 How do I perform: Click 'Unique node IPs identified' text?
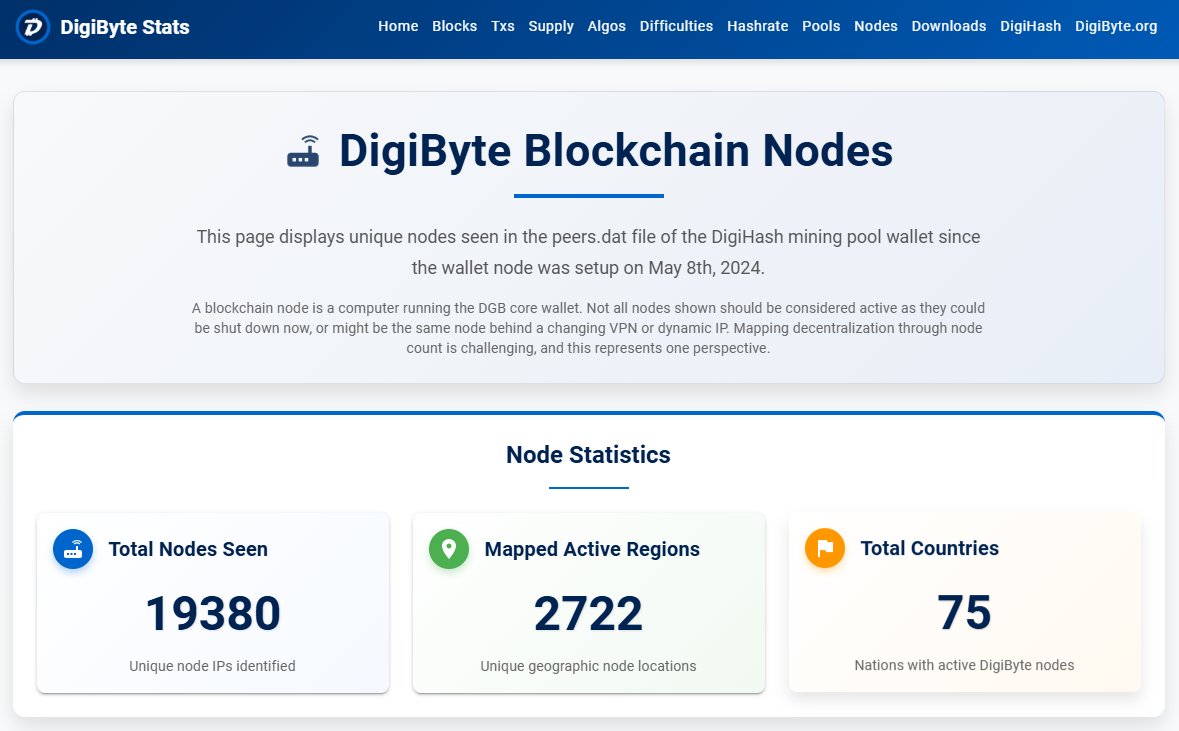212,666
